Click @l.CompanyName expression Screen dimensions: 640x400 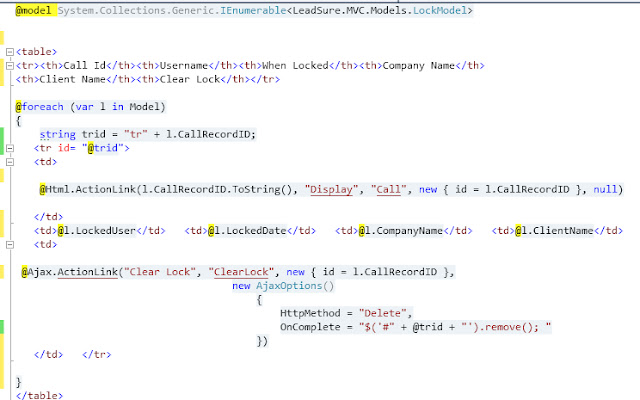click(401, 231)
